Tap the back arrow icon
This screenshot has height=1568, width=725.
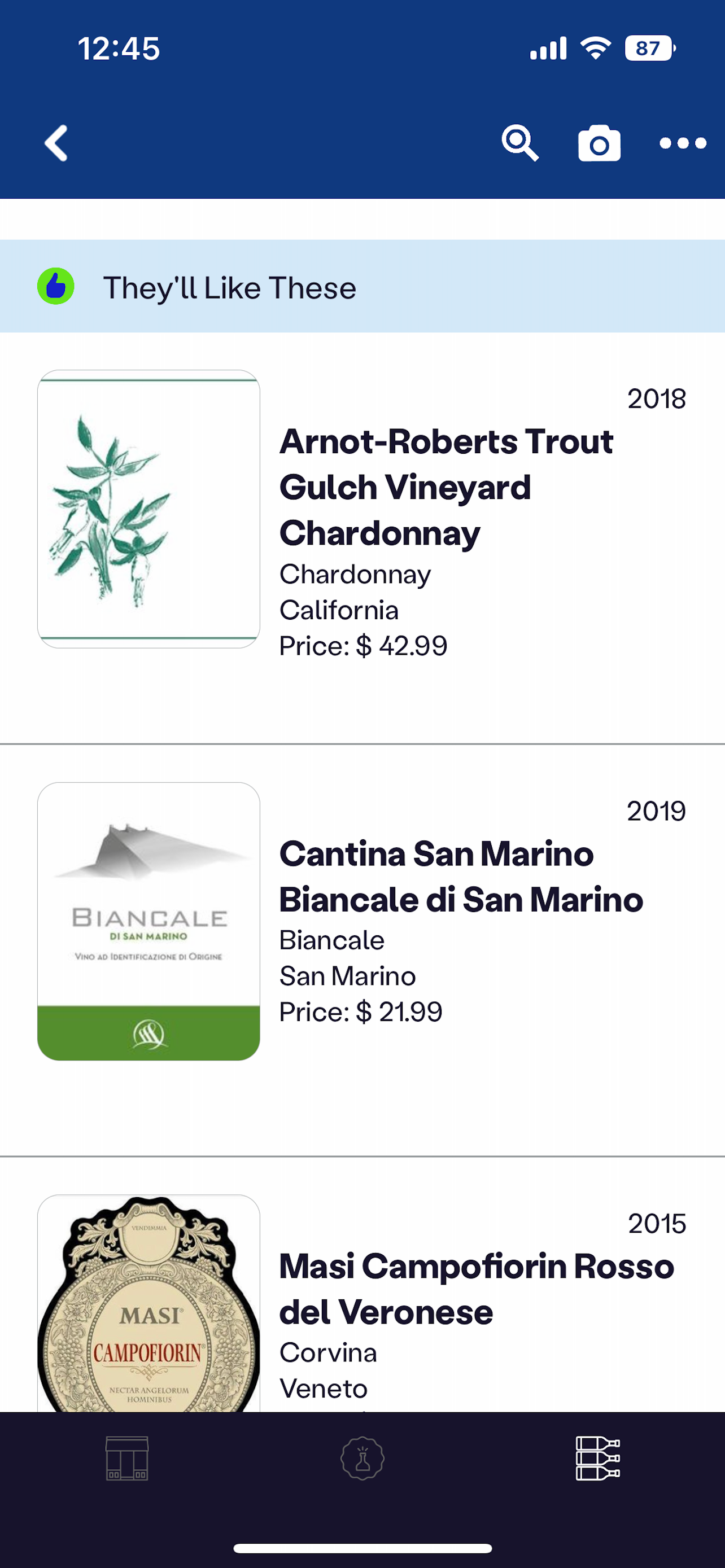tap(56, 144)
